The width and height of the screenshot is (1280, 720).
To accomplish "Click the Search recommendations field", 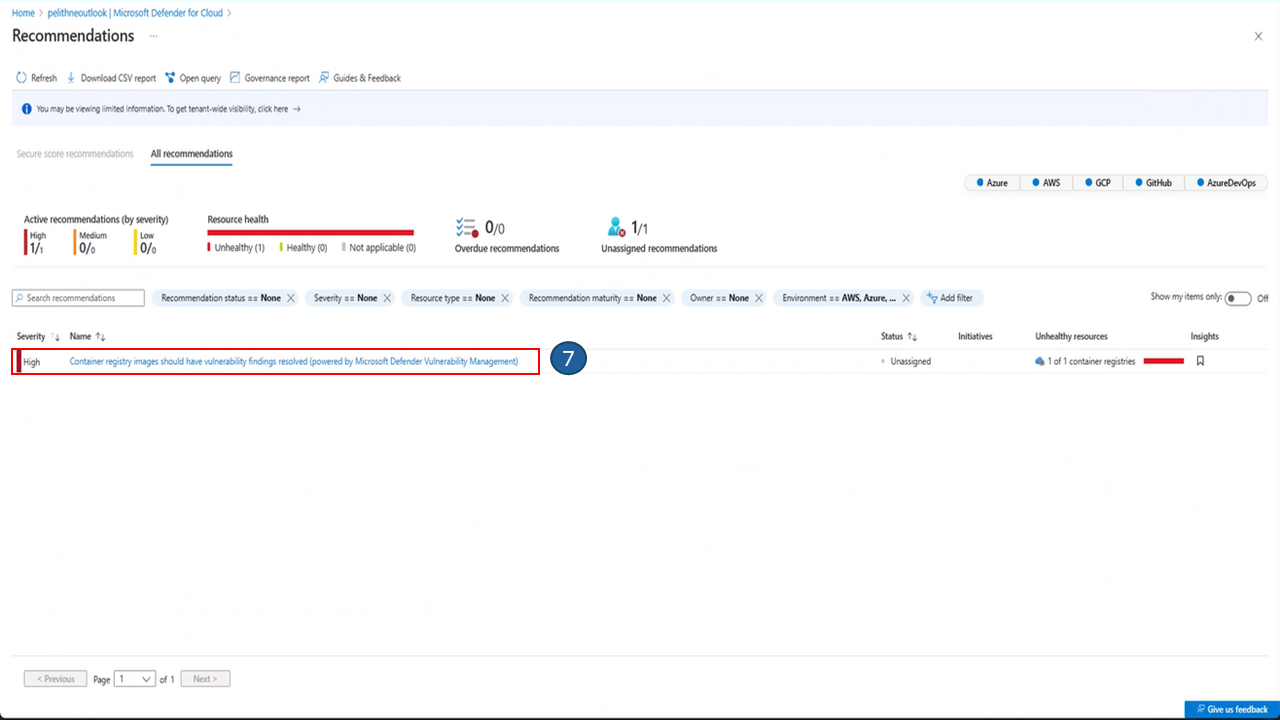I will 78,298.
